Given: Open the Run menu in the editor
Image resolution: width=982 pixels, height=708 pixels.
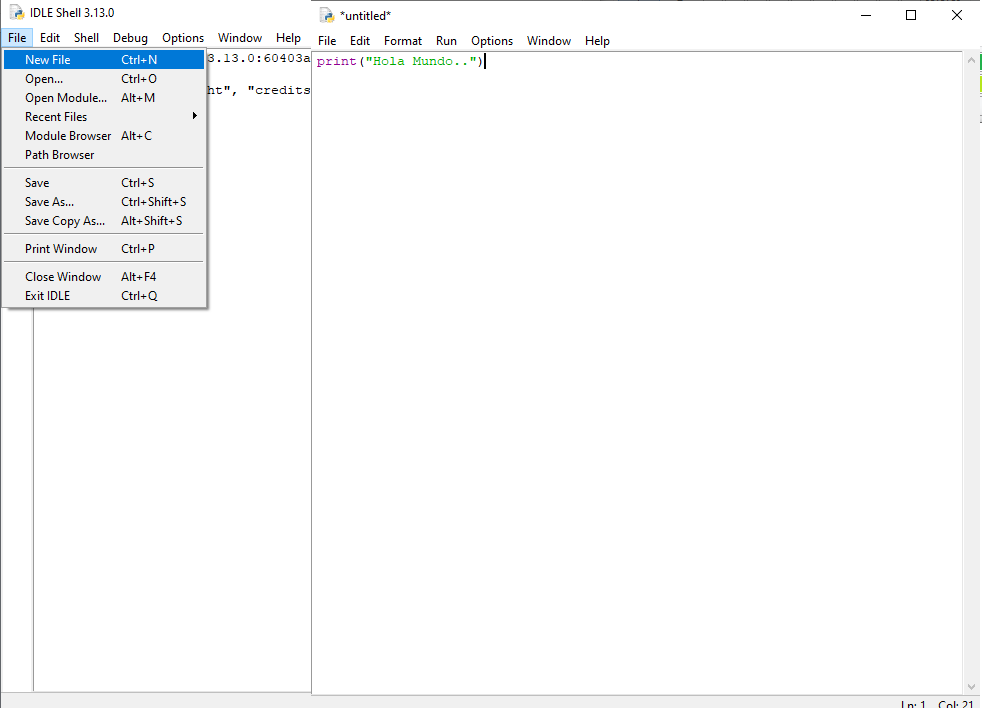Looking at the screenshot, I should click(x=446, y=41).
